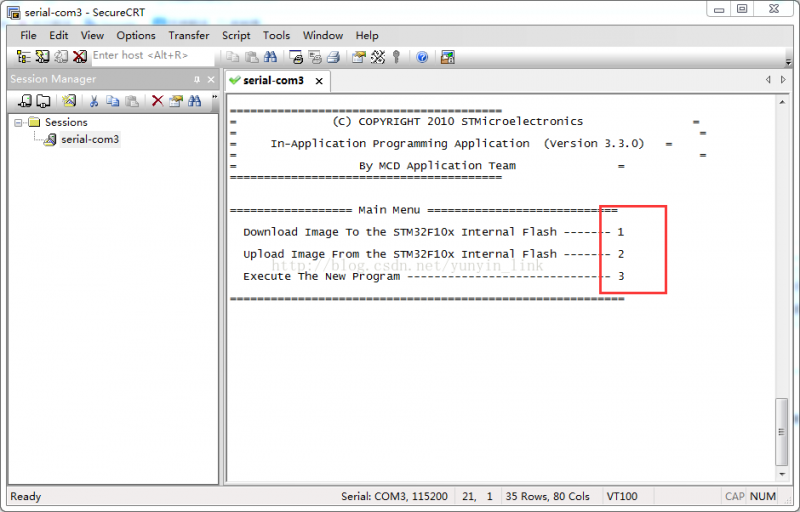Viewport: 800px width, 512px height.
Task: Open the Script menu
Action: coord(236,35)
